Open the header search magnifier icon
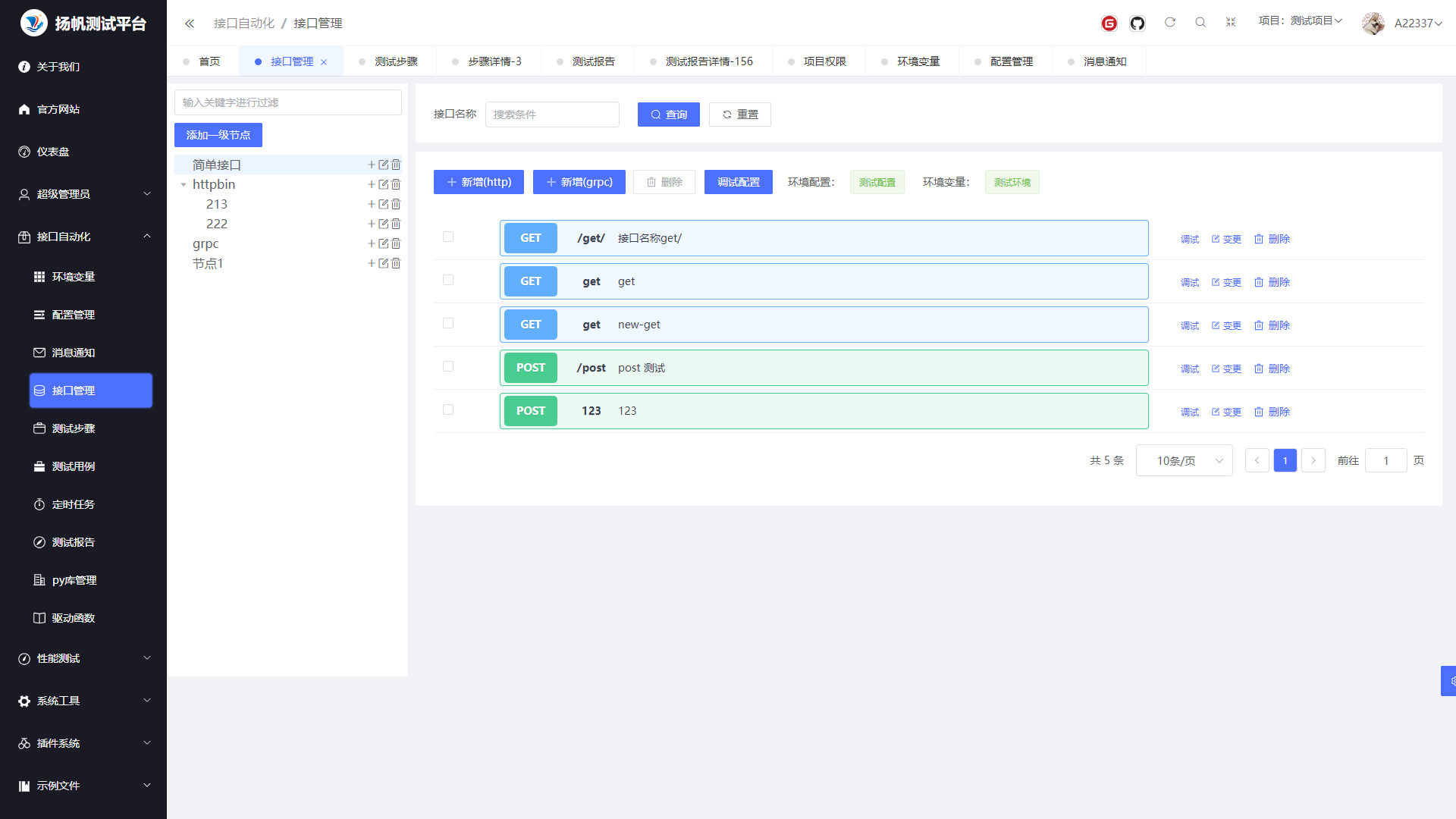The height and width of the screenshot is (819, 1456). 1200,23
